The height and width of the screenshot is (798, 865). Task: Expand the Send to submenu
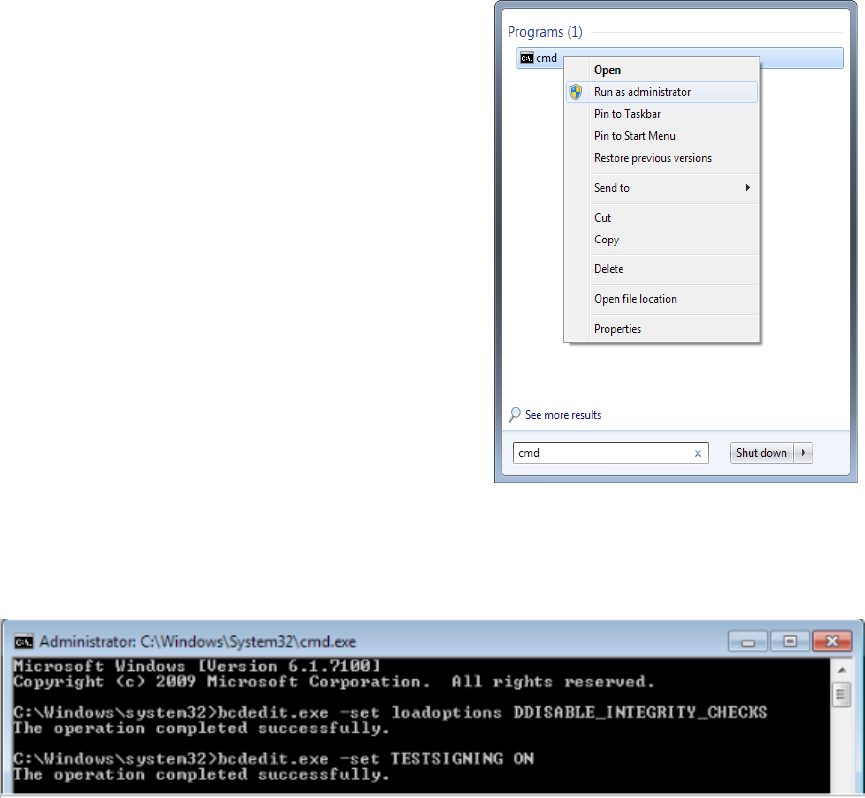[x=662, y=188]
